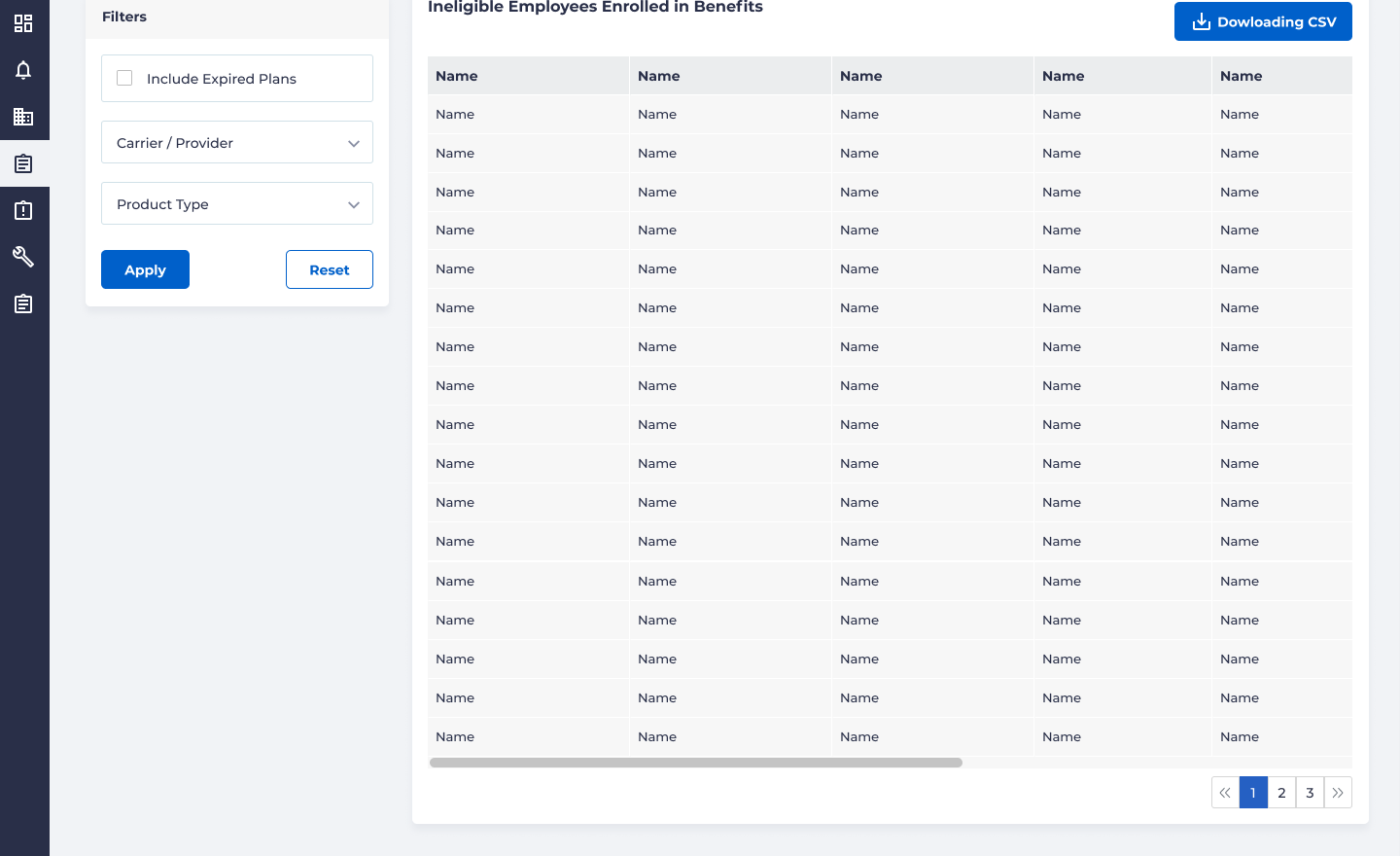
Task: Go to page 3 of results
Action: 1310,793
